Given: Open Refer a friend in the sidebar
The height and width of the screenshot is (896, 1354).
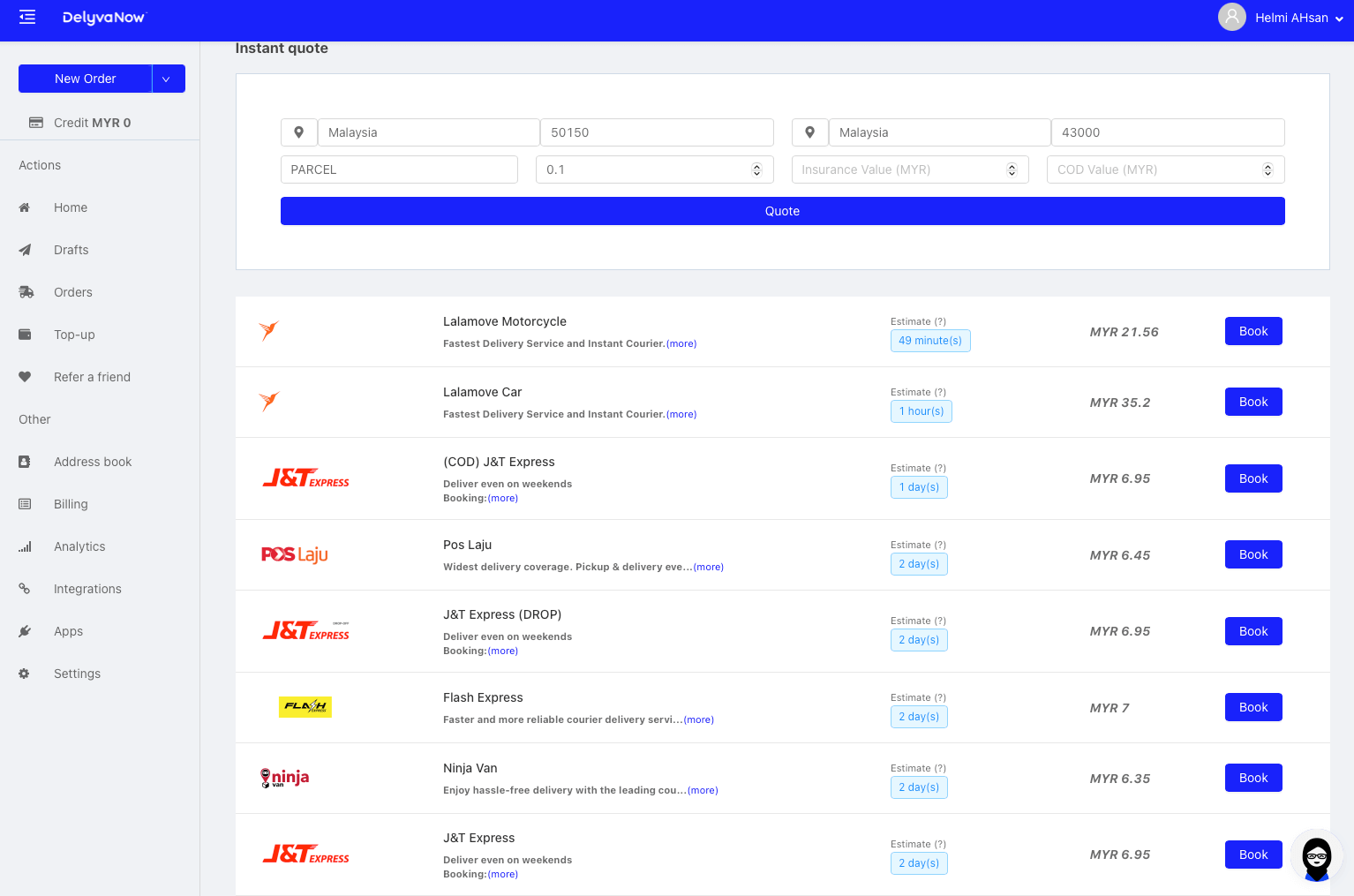Looking at the screenshot, I should [92, 377].
